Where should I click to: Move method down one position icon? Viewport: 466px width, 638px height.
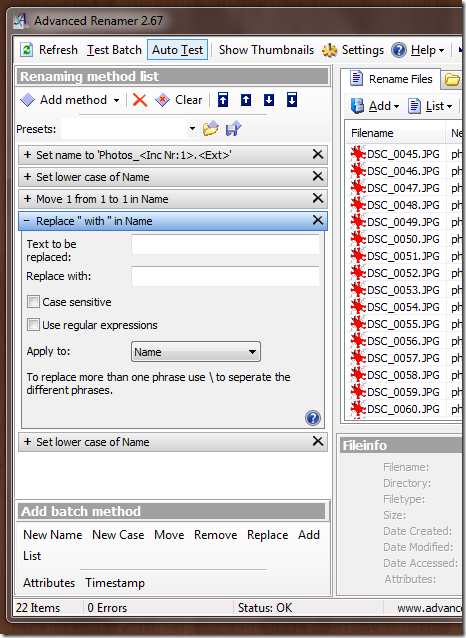coord(269,100)
